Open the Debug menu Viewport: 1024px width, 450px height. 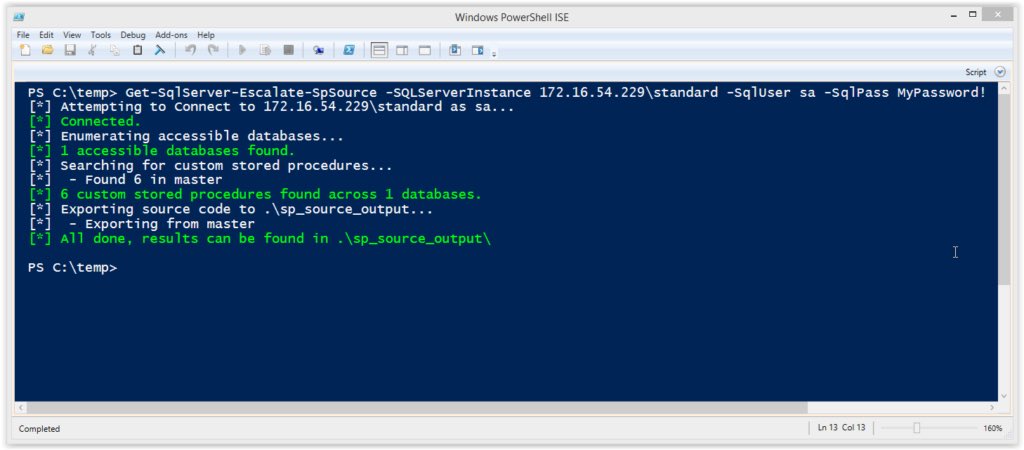pos(133,35)
